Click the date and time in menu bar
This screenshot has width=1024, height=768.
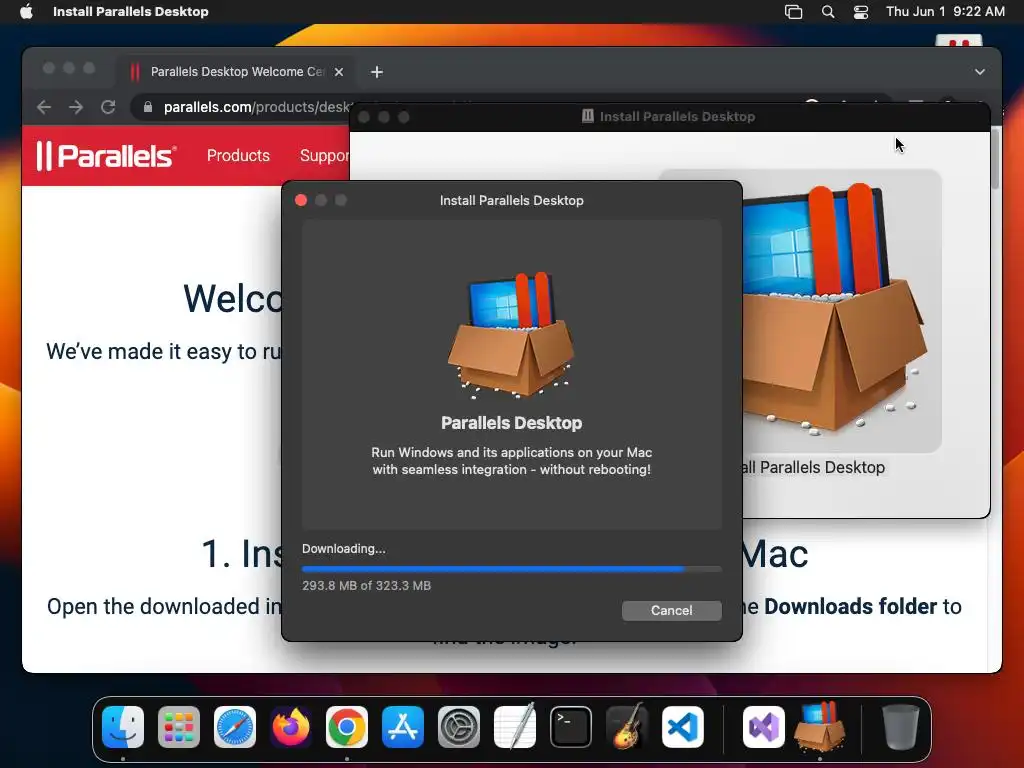(x=945, y=12)
